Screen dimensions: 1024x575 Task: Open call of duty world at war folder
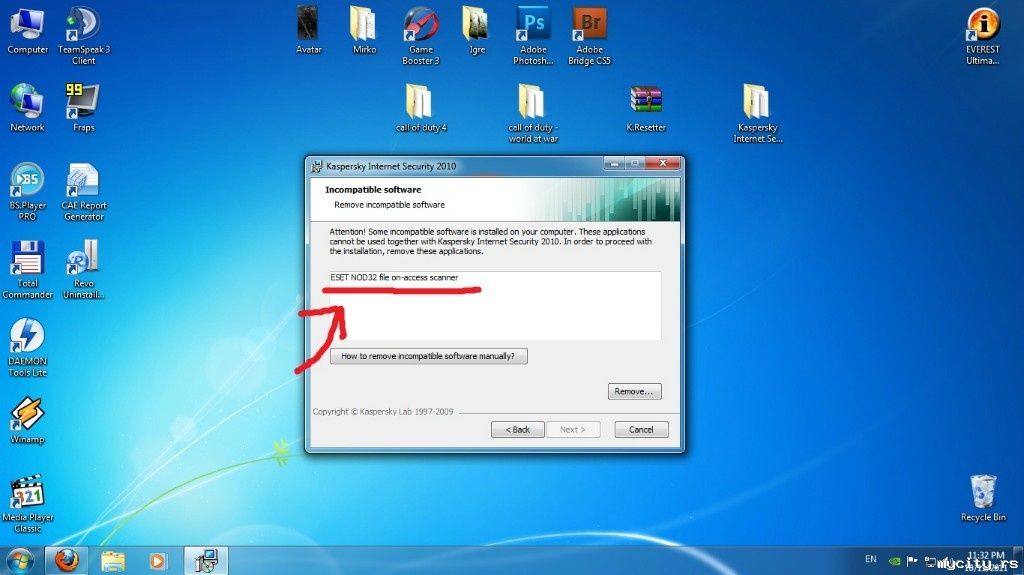point(533,113)
